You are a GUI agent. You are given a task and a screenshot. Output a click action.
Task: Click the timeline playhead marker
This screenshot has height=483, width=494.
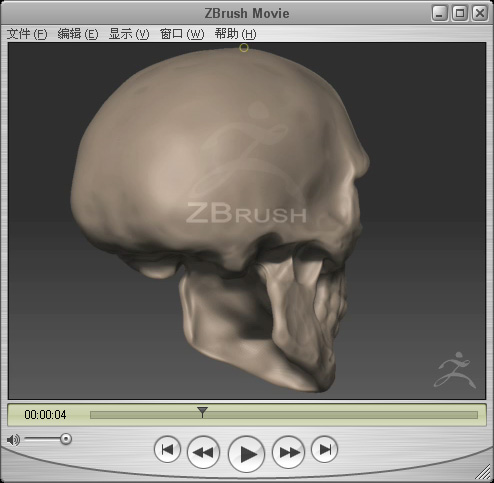[x=202, y=412]
